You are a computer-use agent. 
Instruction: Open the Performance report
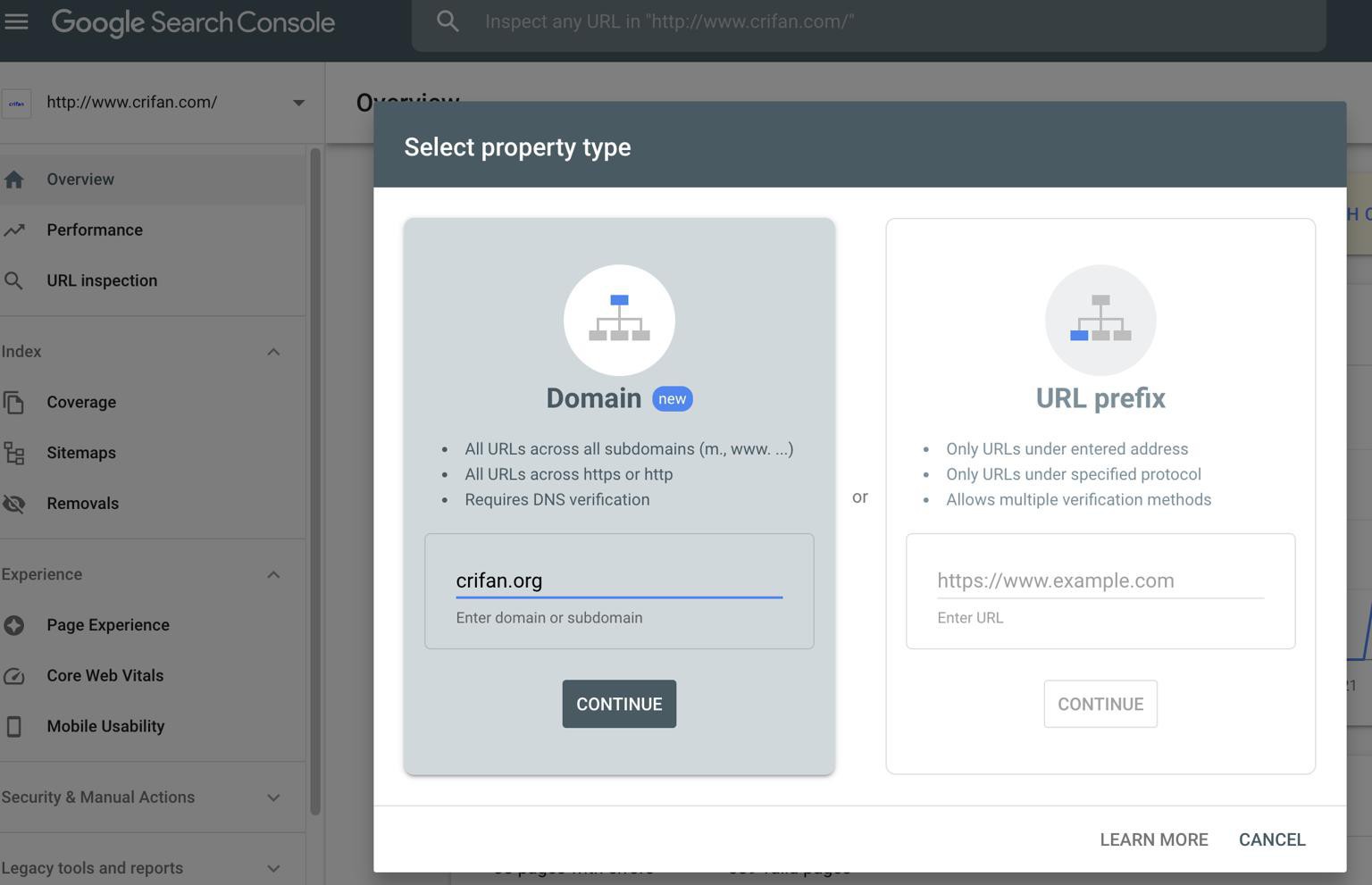pos(153,230)
